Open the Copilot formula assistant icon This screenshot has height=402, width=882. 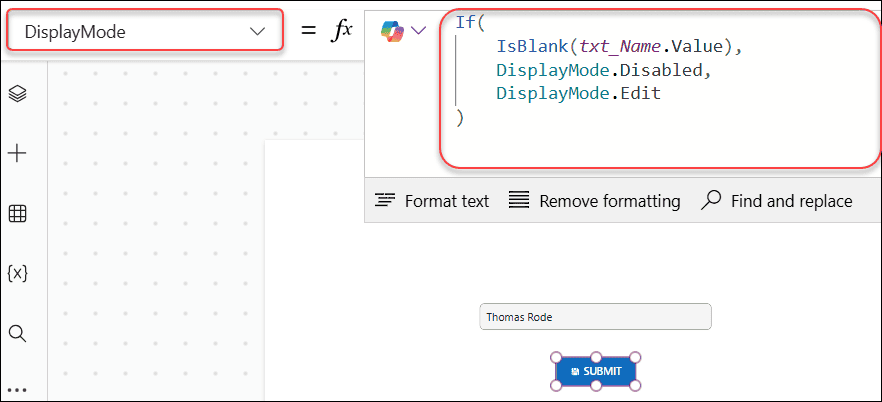click(x=392, y=30)
